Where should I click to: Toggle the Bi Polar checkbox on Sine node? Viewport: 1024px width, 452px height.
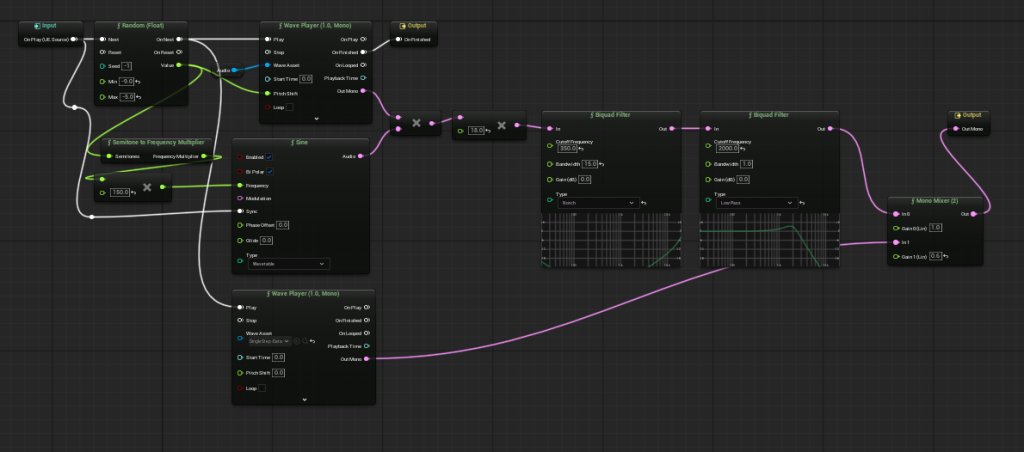pyautogui.click(x=269, y=171)
